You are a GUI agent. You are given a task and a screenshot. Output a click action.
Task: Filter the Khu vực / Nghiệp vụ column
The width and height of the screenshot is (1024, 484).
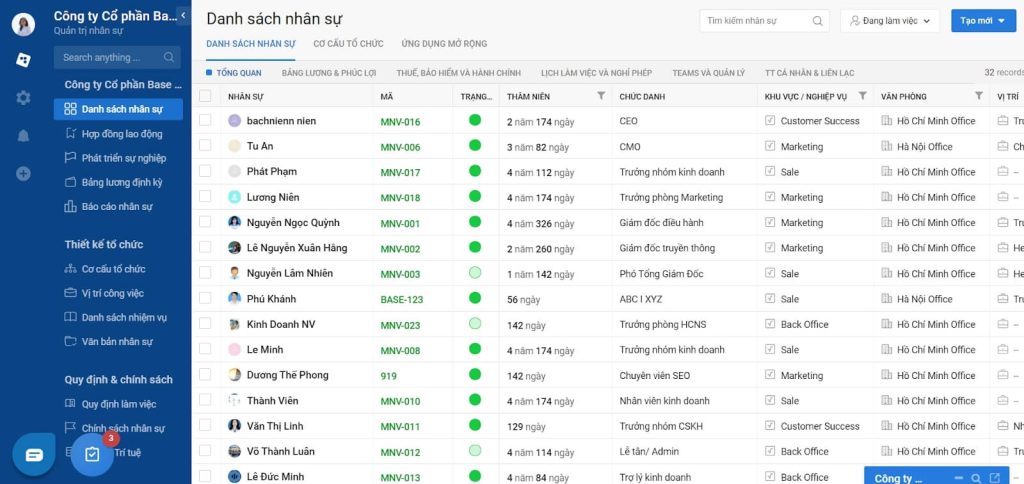tap(863, 96)
